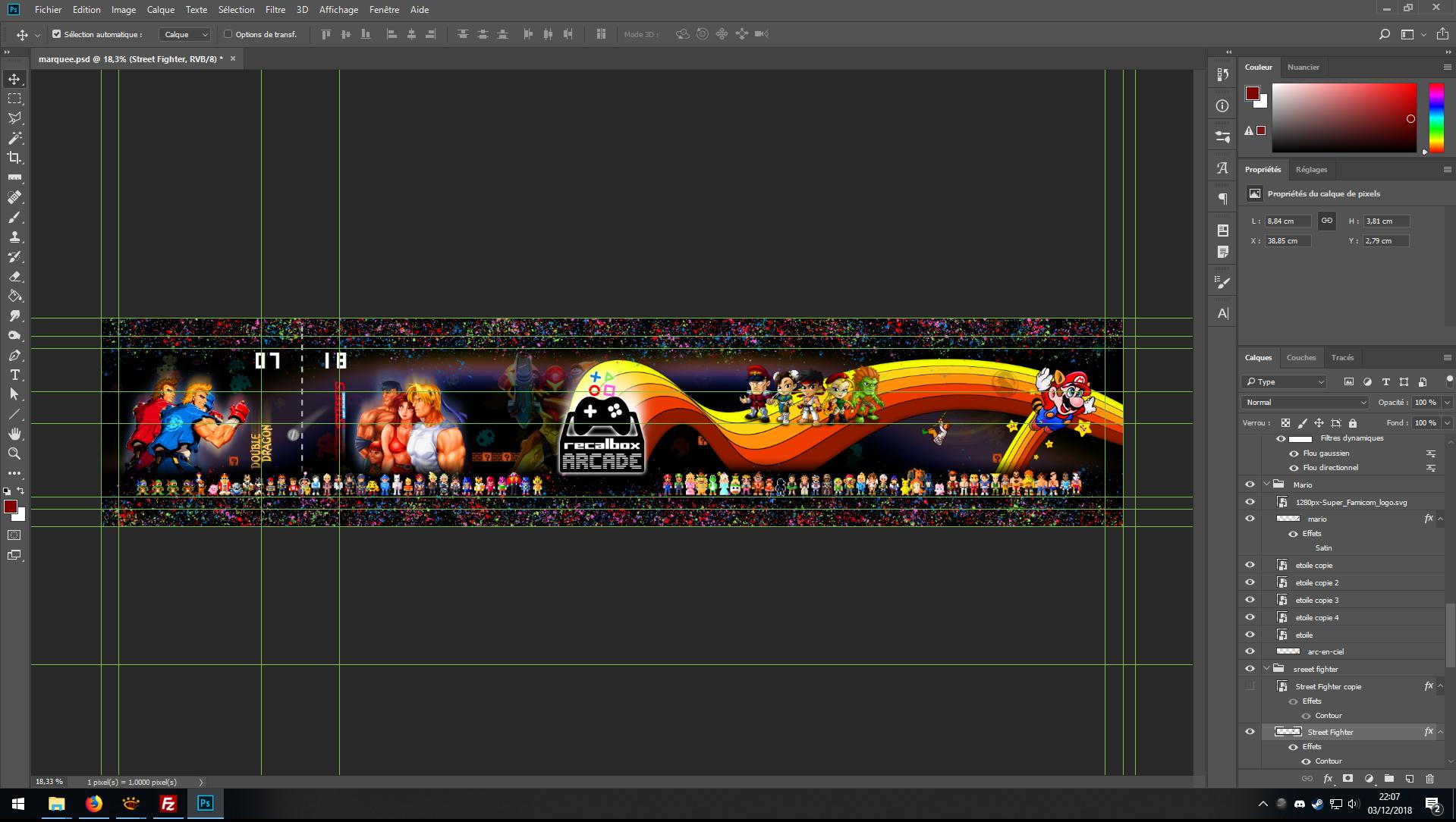Select the Move tool in toolbar
Image resolution: width=1456 pixels, height=822 pixels.
pos(14,79)
